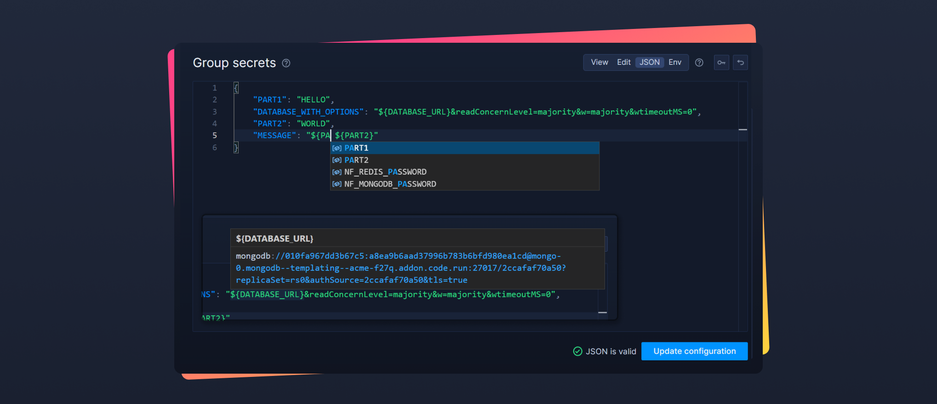The image size is (937, 404).
Task: Switch to the View mode tab
Action: pyautogui.click(x=599, y=62)
